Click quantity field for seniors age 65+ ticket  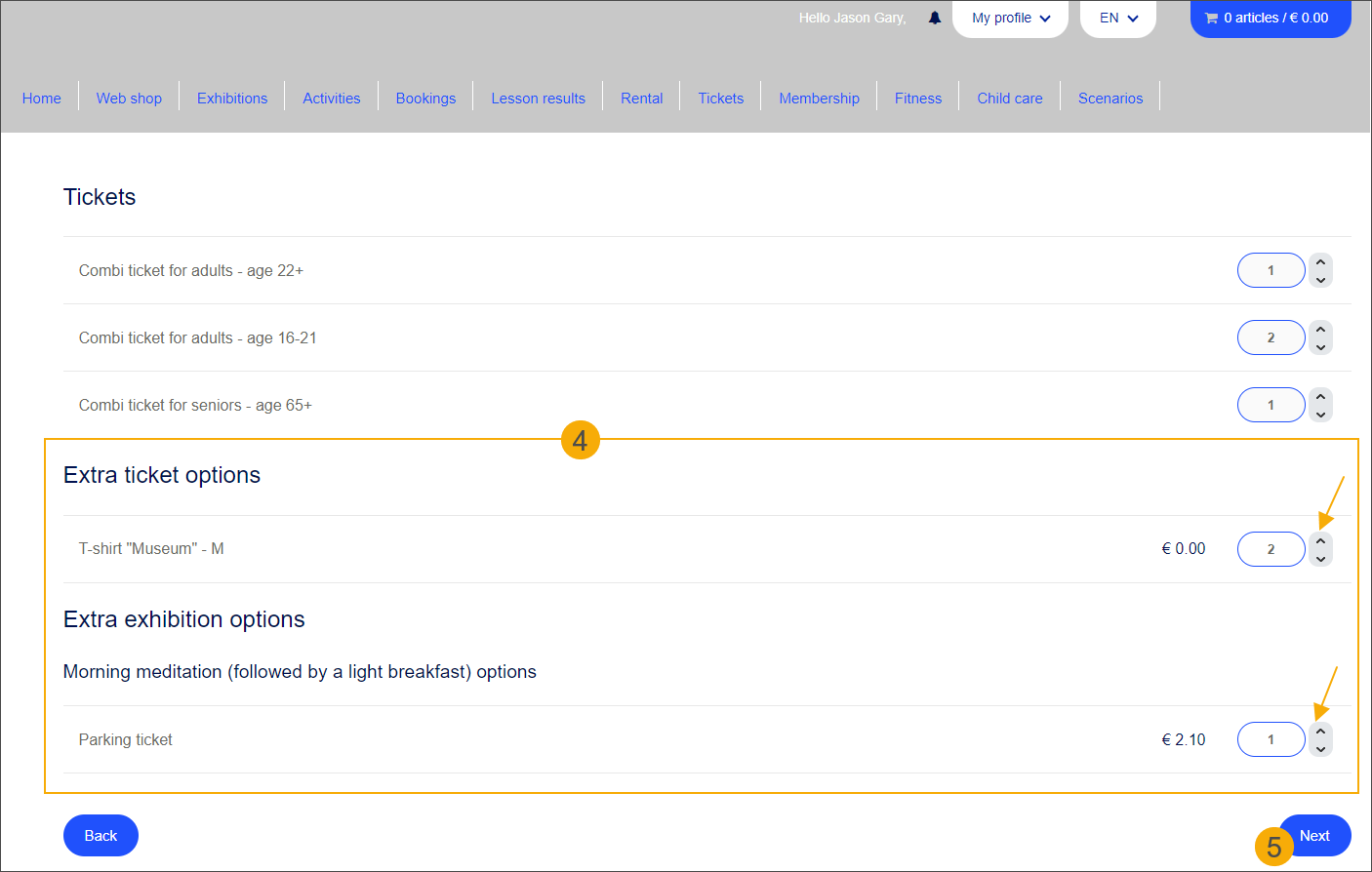coord(1271,405)
